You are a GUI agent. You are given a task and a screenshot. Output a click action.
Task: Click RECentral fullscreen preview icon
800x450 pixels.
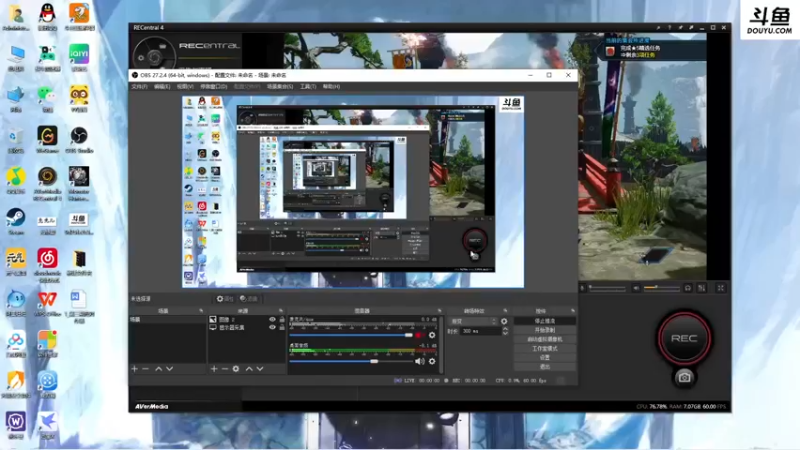click(x=720, y=288)
